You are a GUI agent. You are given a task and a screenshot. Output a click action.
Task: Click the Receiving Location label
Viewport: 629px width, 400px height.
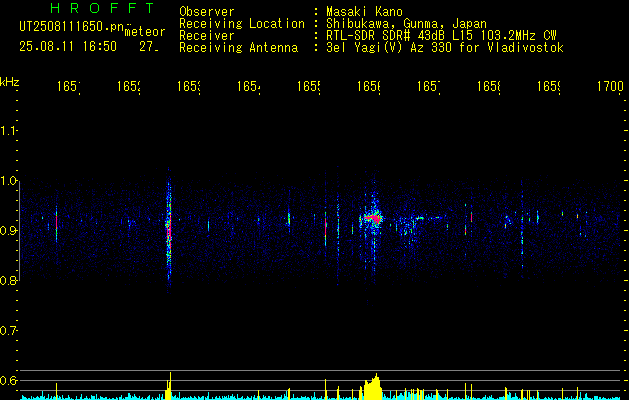click(242, 24)
